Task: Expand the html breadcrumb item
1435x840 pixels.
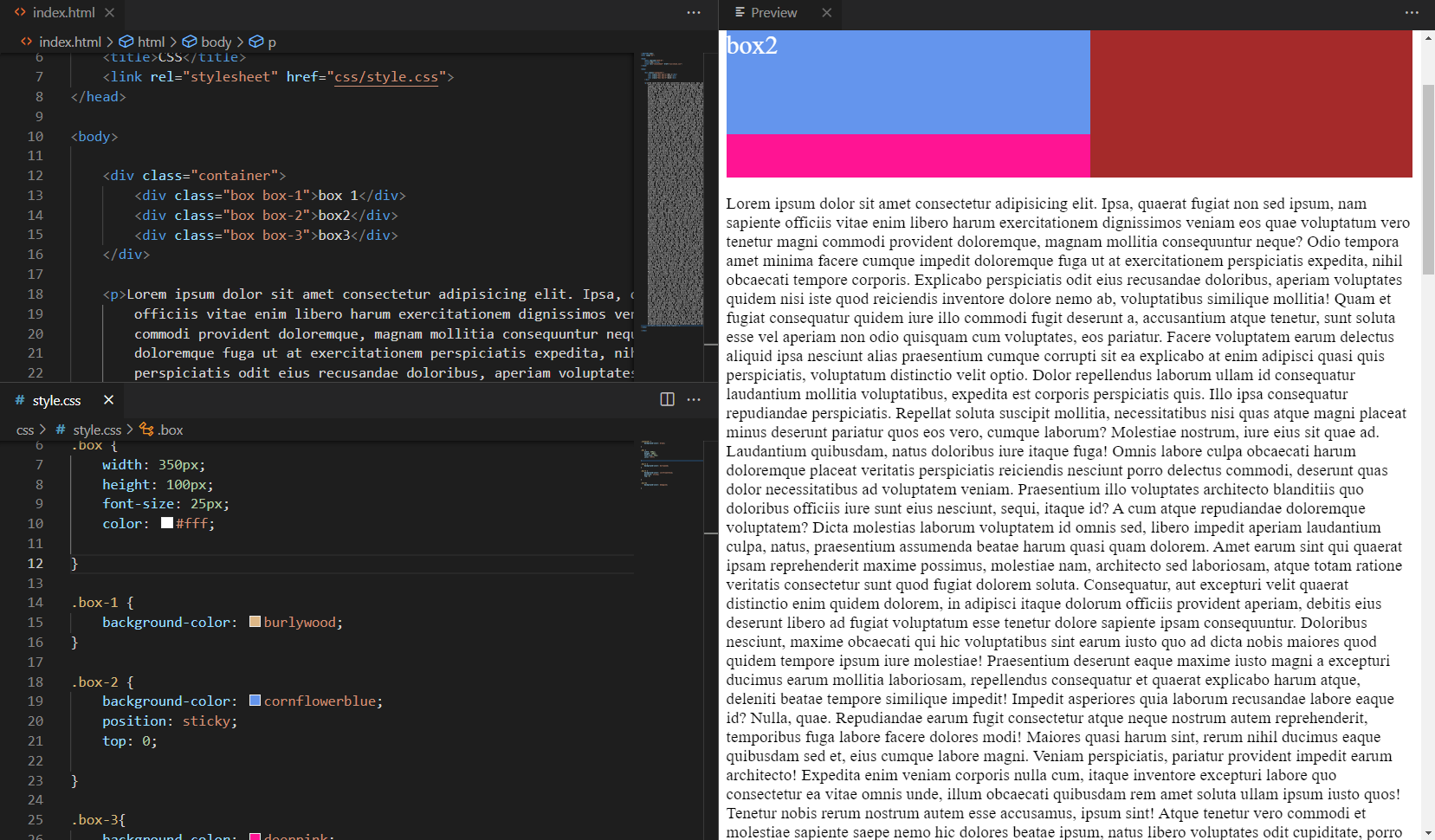Action: 151,42
